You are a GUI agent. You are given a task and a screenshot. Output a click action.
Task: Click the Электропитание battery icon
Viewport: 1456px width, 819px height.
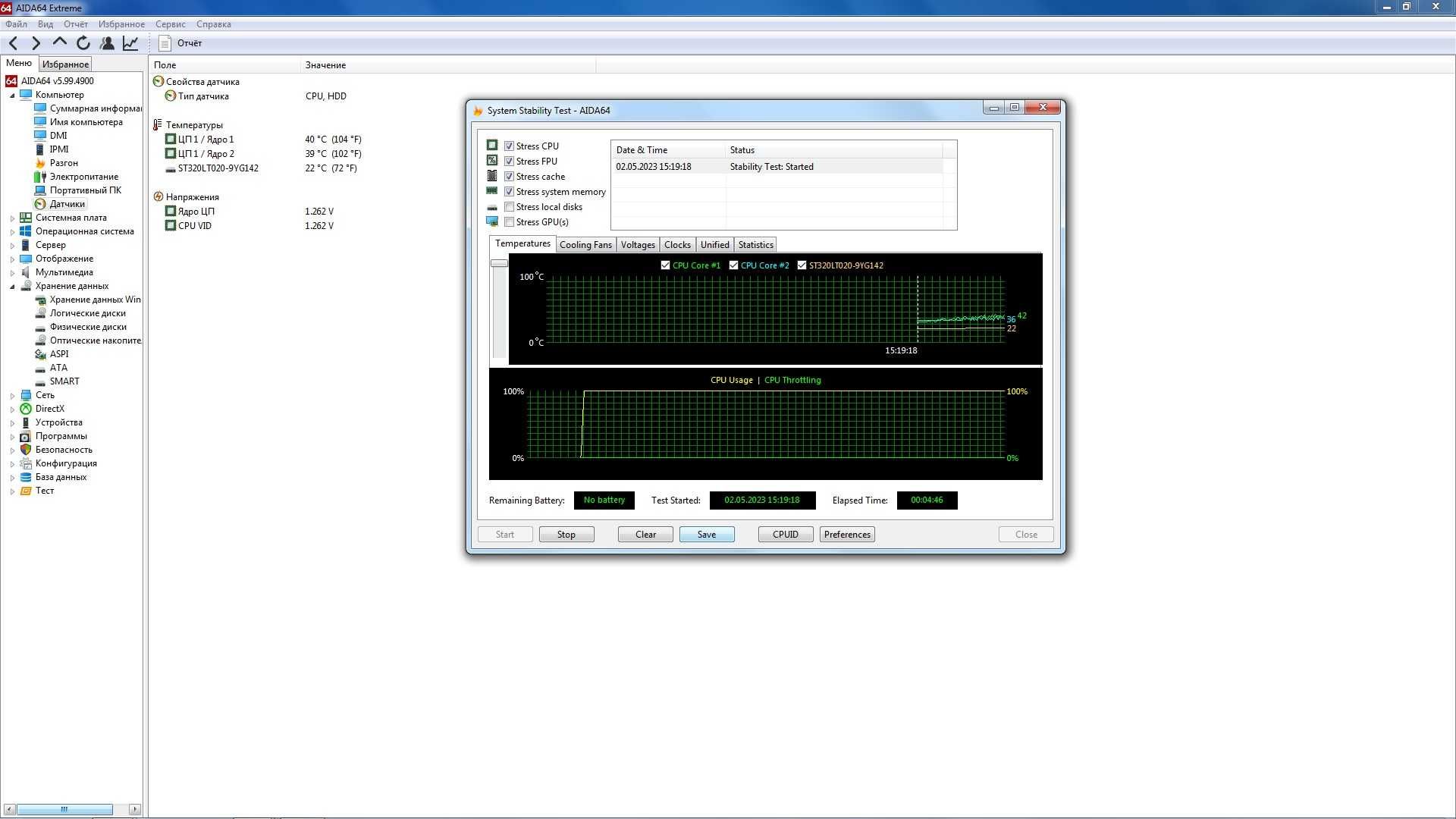tap(40, 177)
